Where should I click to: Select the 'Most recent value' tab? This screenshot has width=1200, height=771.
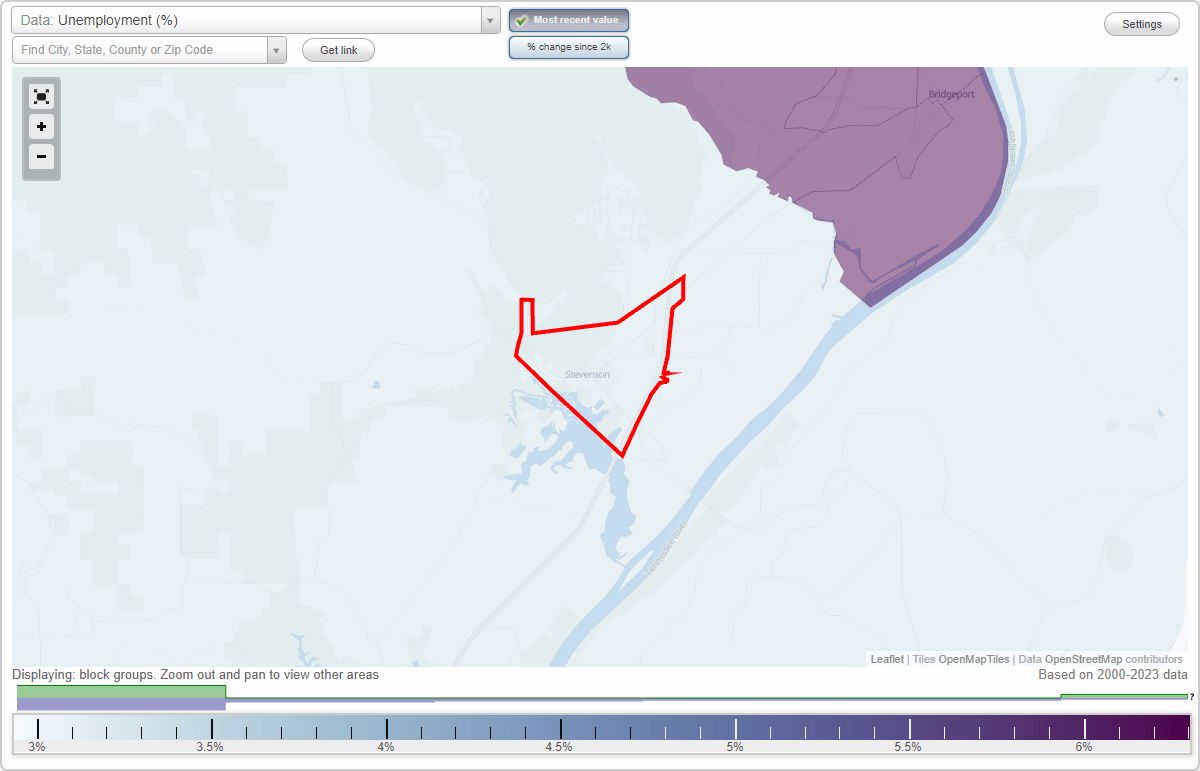point(568,20)
